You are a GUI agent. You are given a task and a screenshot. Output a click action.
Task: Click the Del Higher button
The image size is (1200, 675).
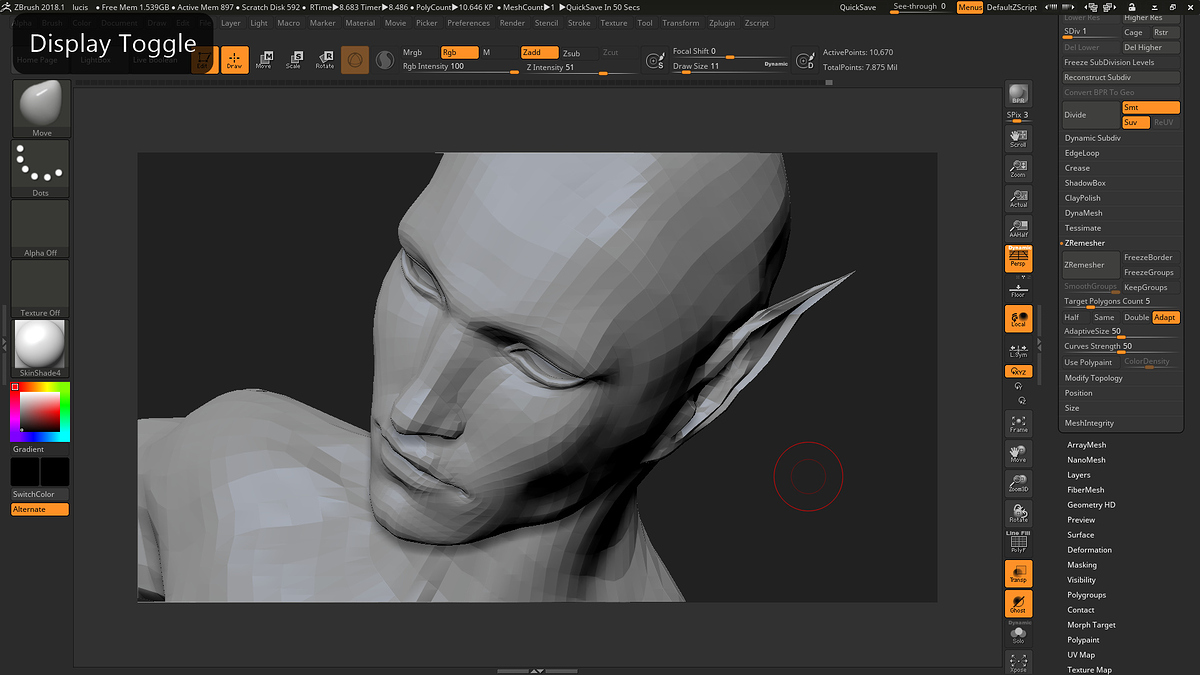tap(1151, 47)
